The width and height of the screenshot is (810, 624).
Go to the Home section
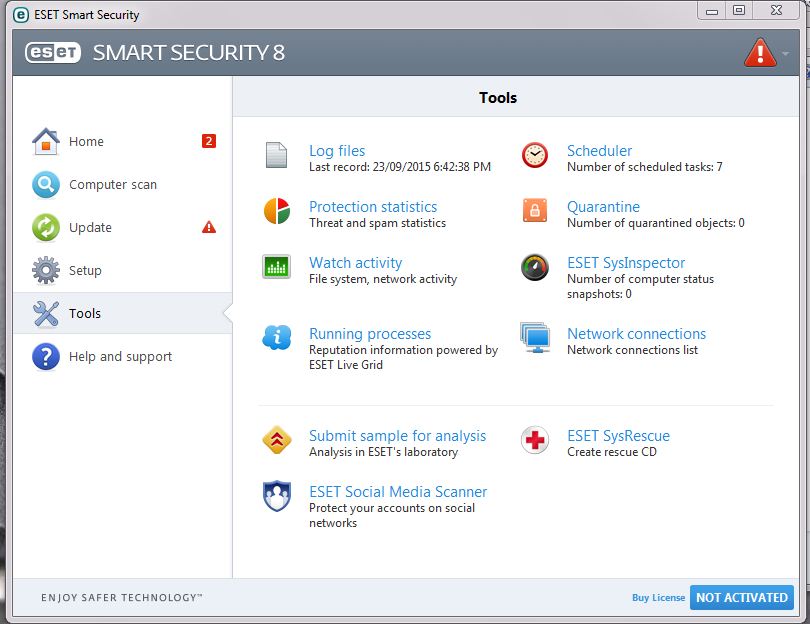[86, 142]
